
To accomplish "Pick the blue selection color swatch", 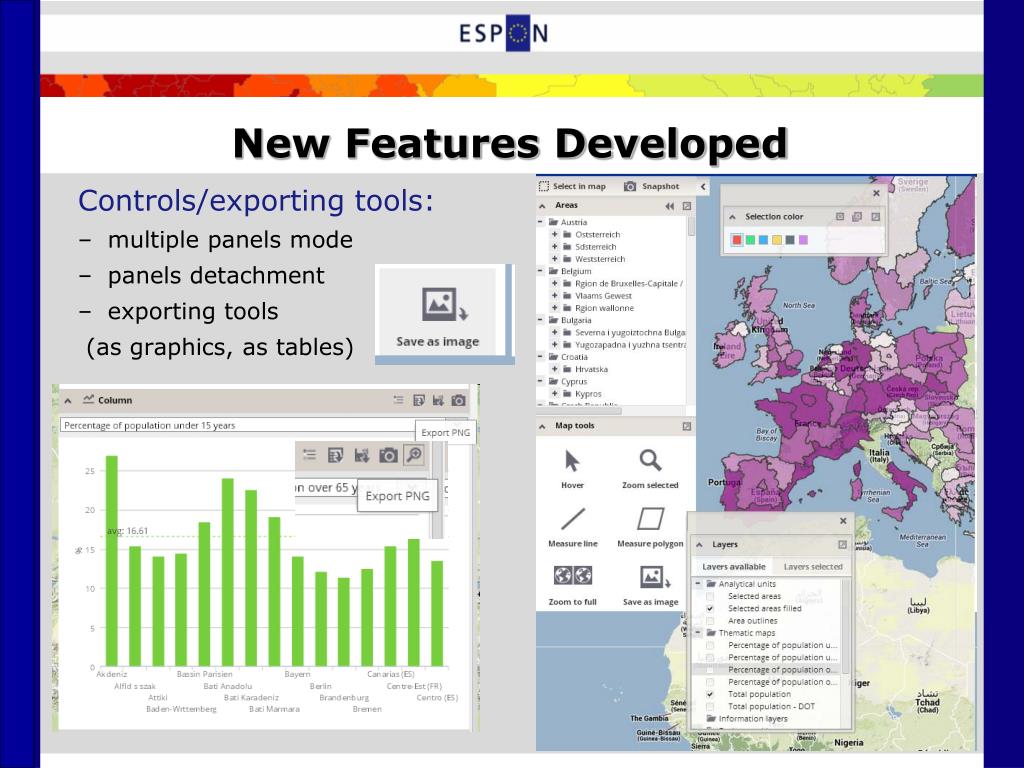I will (x=763, y=240).
